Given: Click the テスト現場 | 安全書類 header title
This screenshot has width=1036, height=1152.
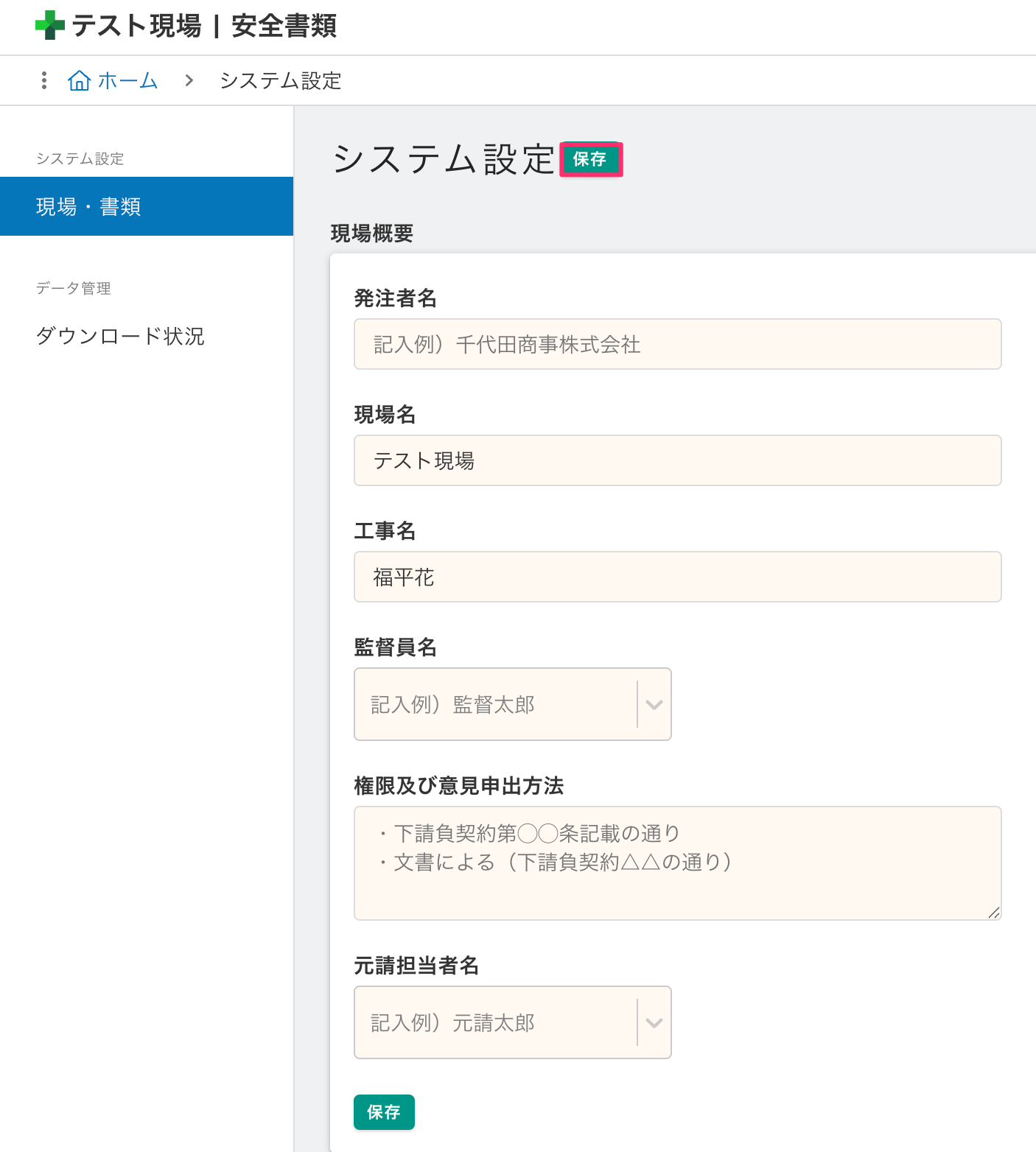Looking at the screenshot, I should coord(204,26).
